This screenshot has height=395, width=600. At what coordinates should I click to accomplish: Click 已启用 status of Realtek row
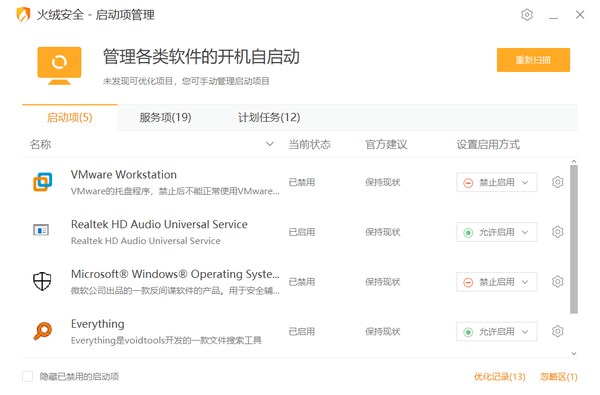(302, 232)
